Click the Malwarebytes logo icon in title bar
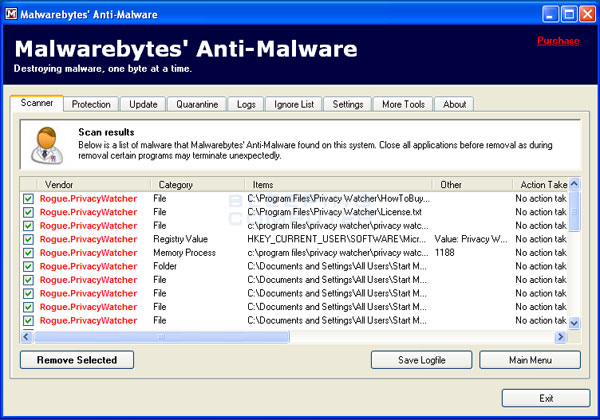 click(11, 14)
